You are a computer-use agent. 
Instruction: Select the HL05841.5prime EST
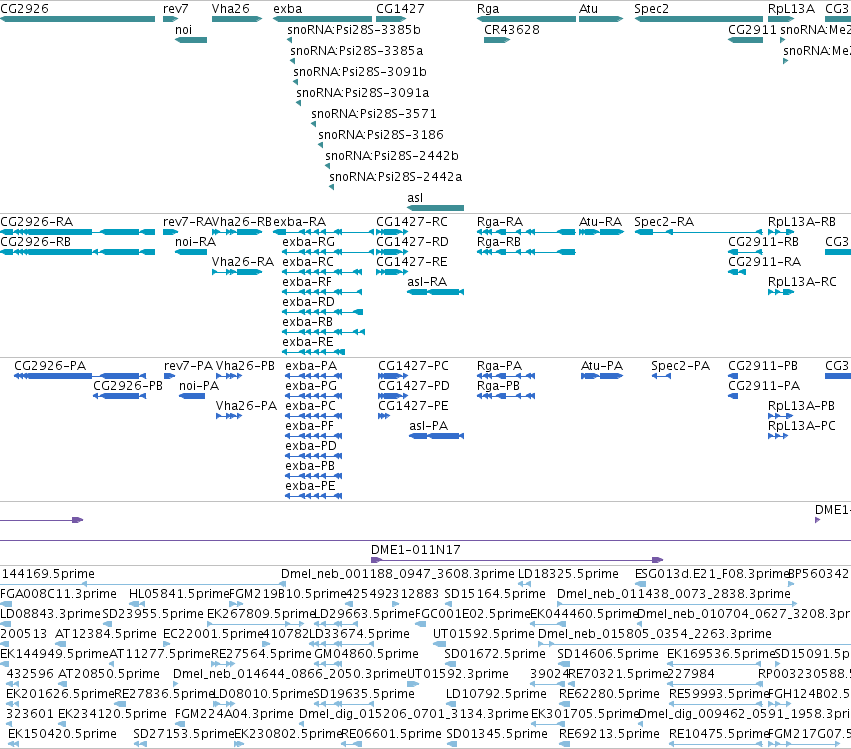(x=137, y=604)
